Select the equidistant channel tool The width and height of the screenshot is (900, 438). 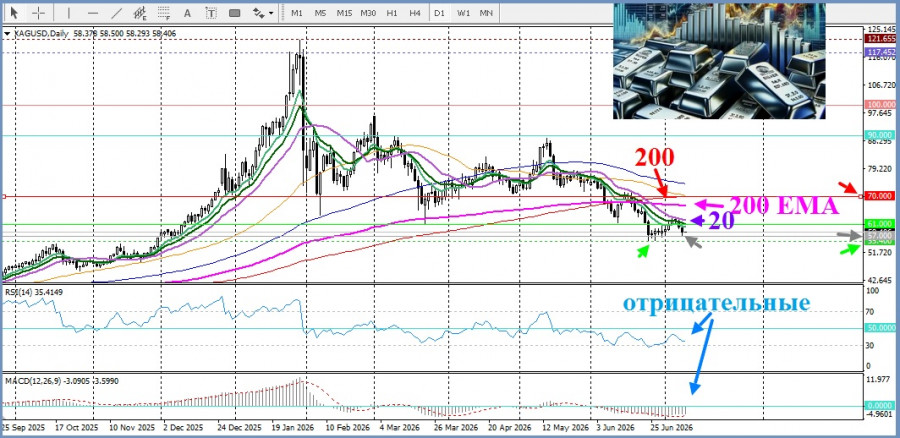click(140, 13)
